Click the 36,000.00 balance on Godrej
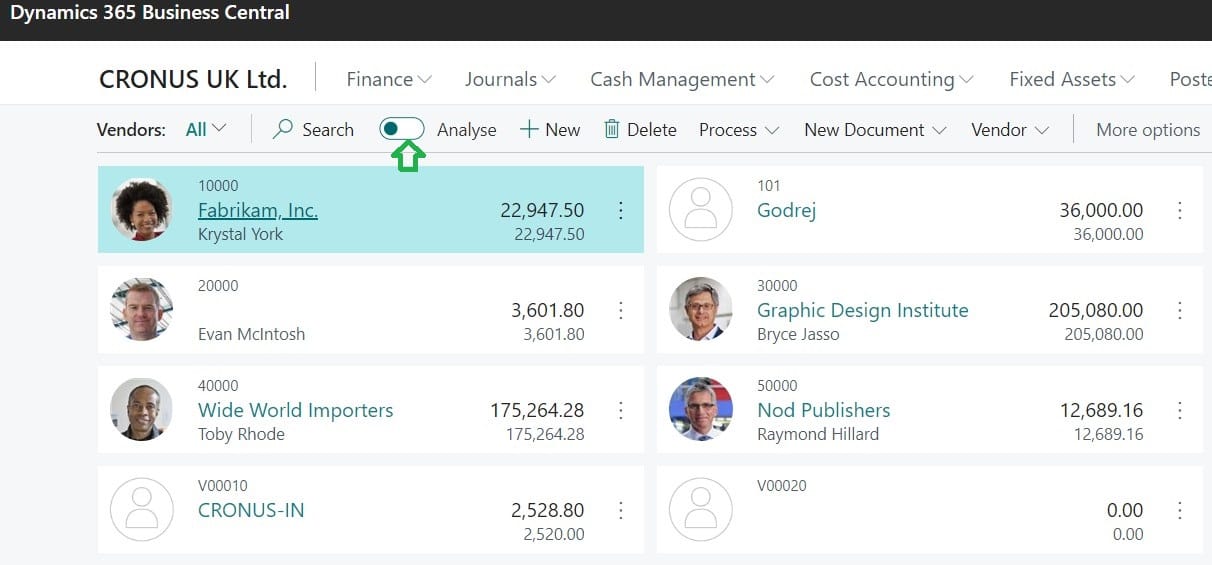 click(1101, 210)
